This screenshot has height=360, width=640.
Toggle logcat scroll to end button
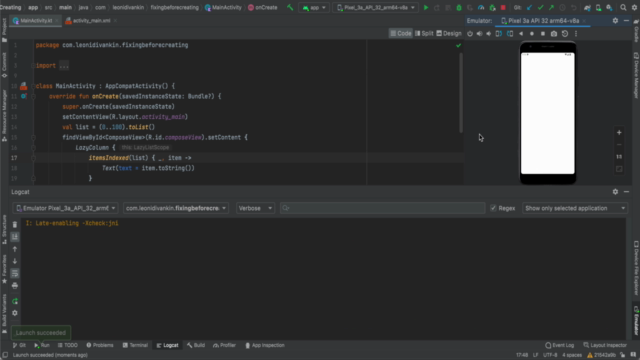[15, 237]
